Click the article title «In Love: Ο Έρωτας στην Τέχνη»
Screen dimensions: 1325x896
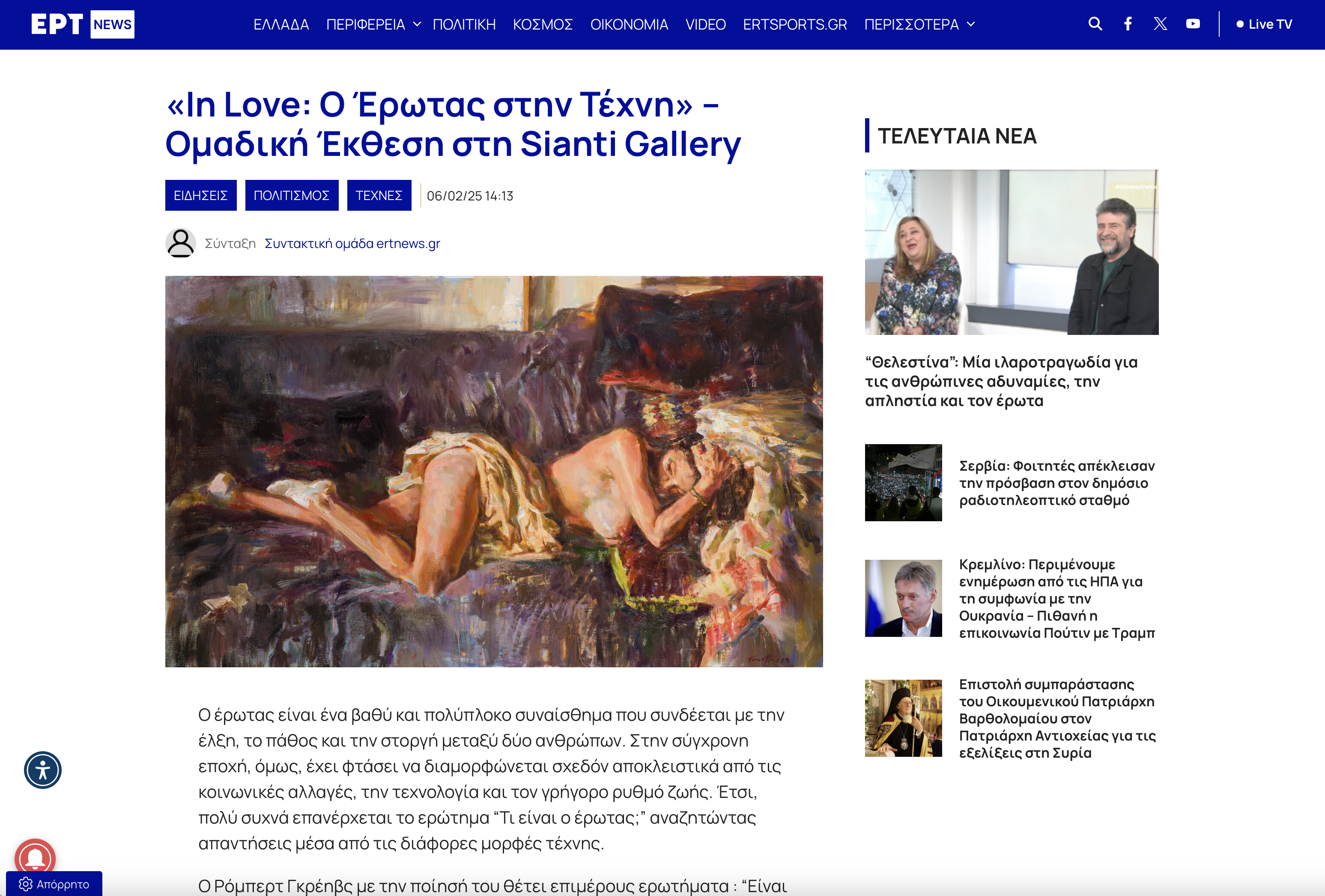point(453,124)
